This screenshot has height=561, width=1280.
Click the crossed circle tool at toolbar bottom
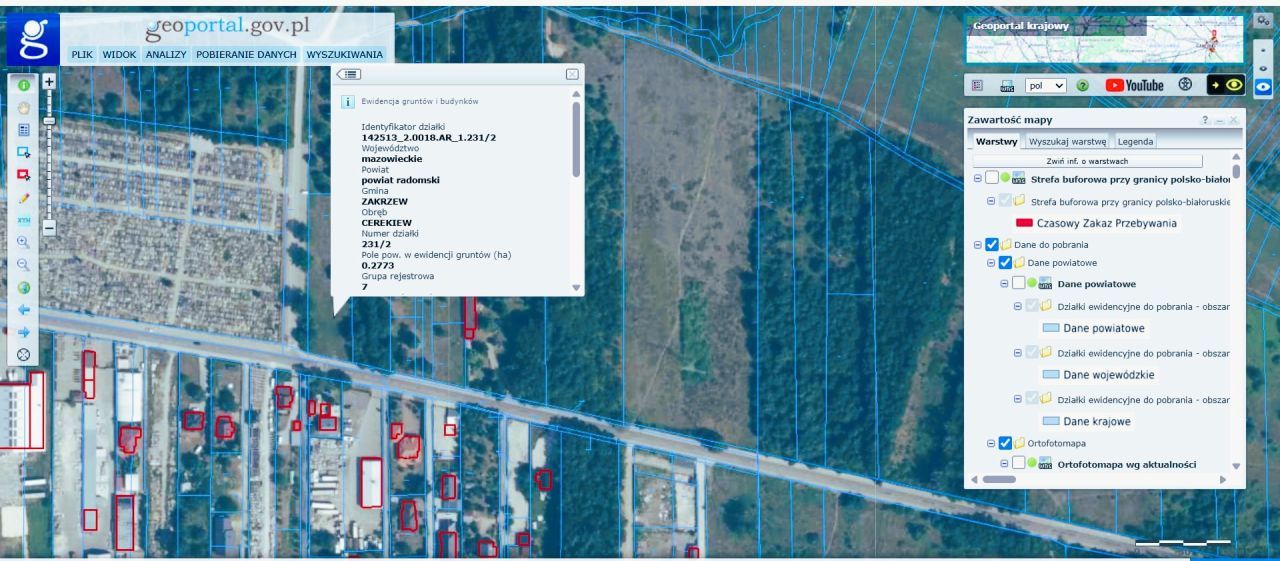24,354
